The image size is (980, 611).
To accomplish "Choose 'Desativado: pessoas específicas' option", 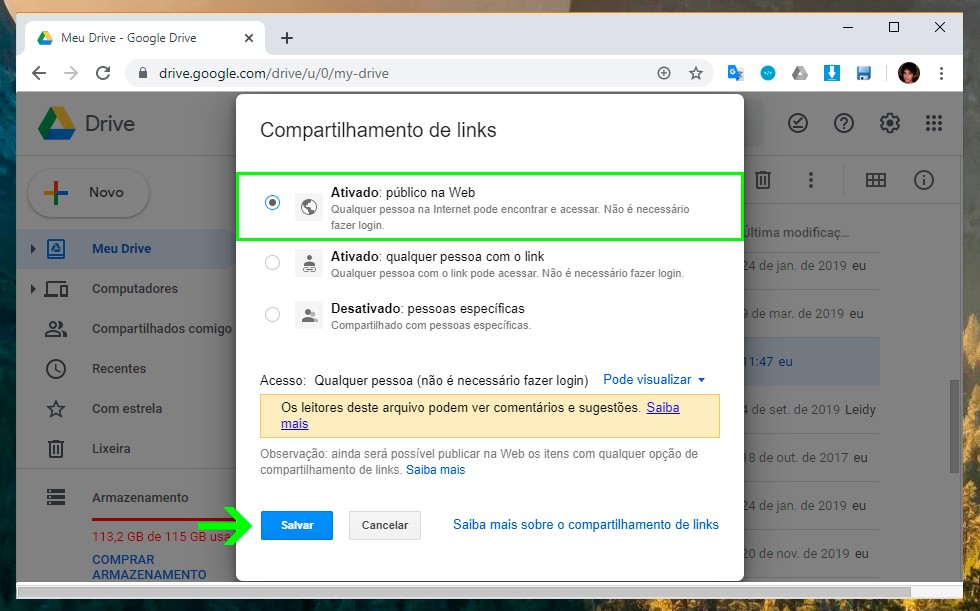I will coord(273,315).
